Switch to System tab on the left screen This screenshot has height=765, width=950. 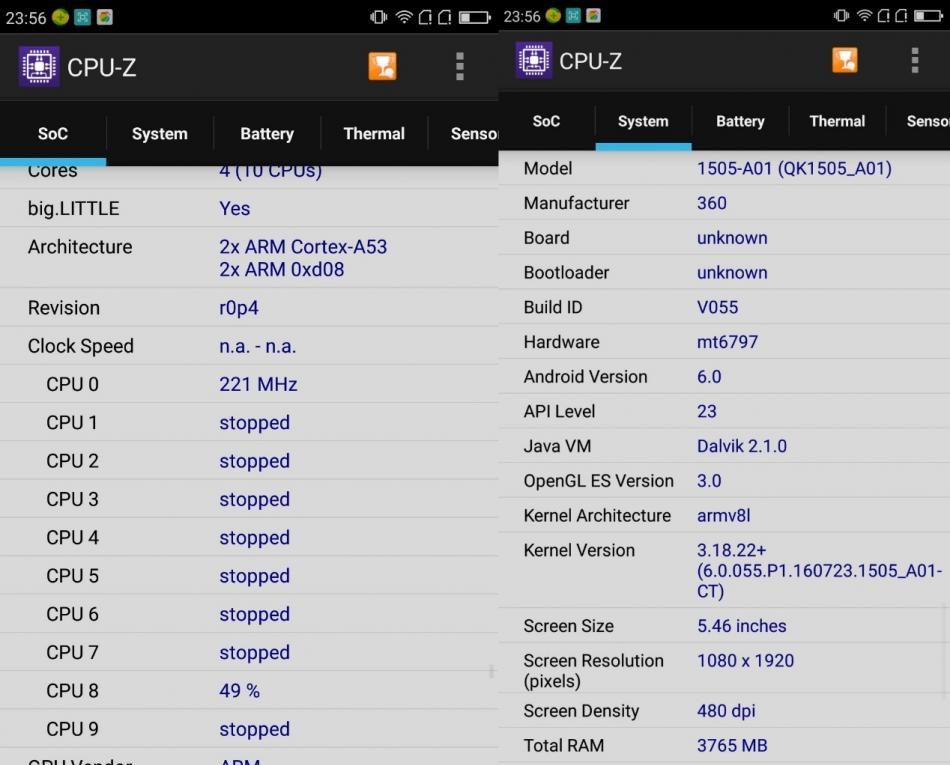pos(159,133)
